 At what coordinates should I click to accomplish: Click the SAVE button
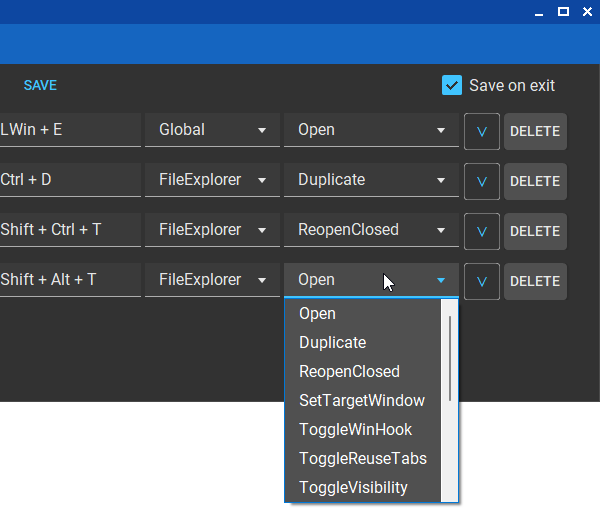[40, 85]
